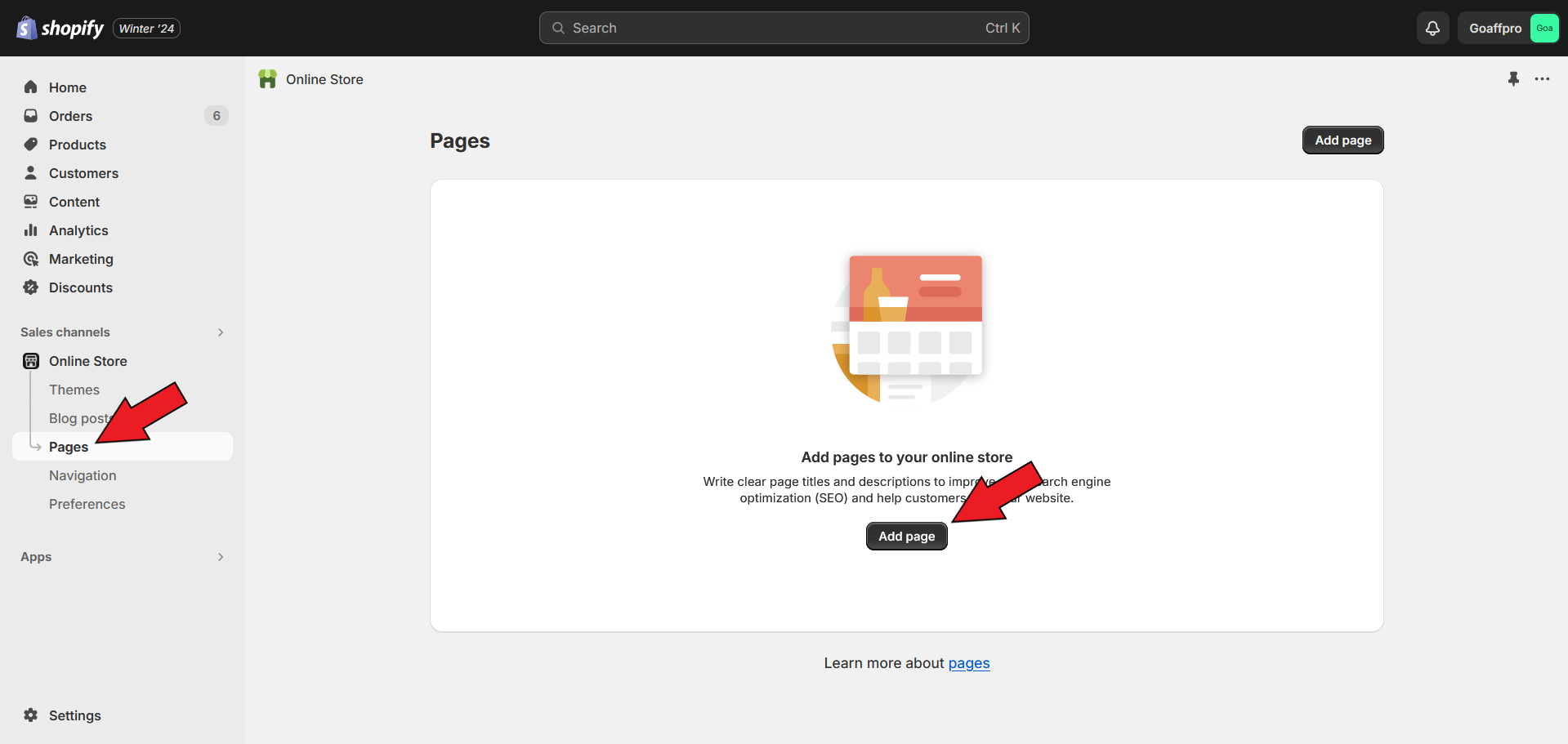Open the notifications bell
This screenshot has width=1568, height=744.
click(x=1432, y=28)
